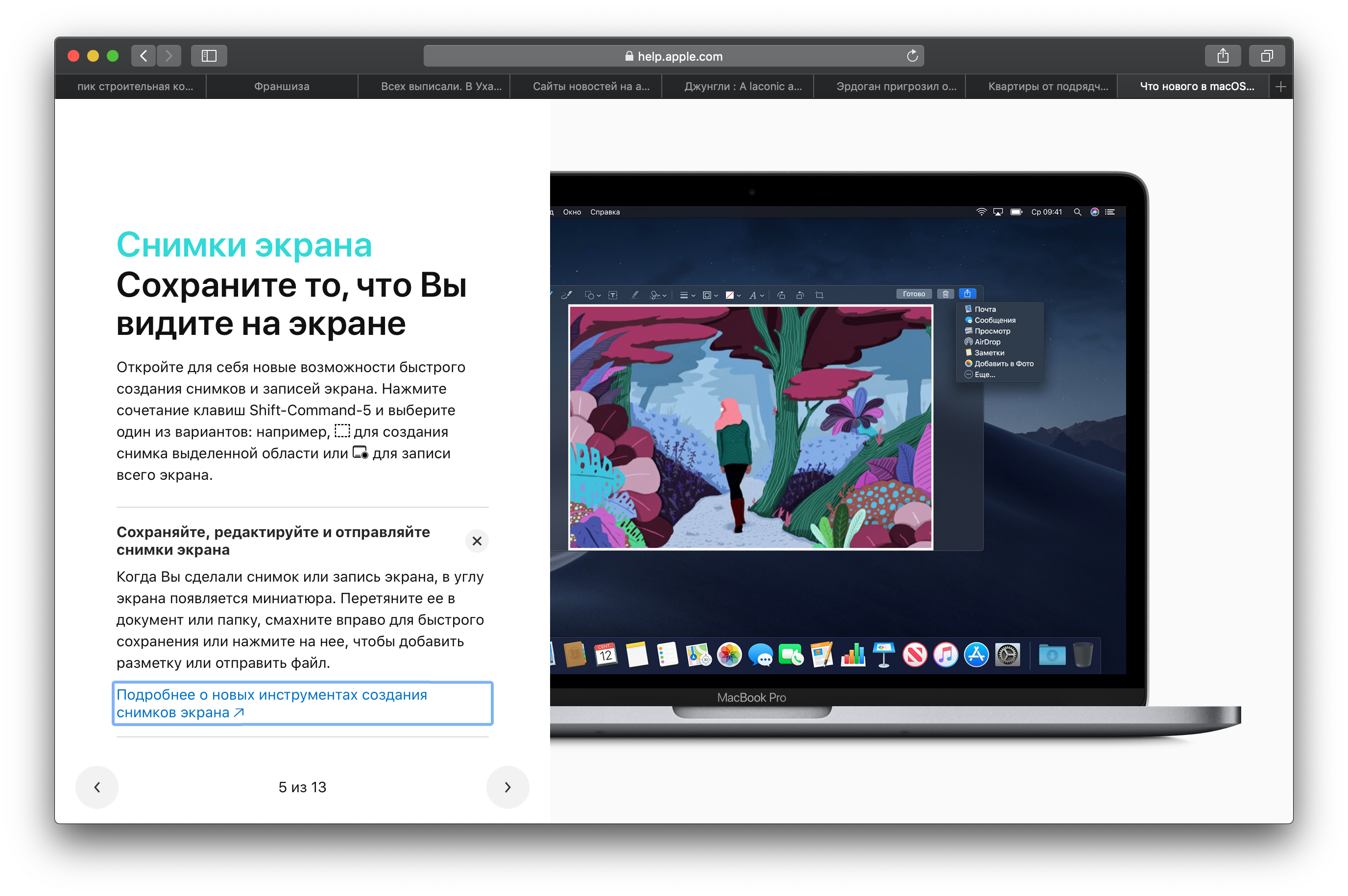This screenshot has width=1348, height=896.
Task: Switch to the Сайты новостей tab
Action: tap(591, 87)
